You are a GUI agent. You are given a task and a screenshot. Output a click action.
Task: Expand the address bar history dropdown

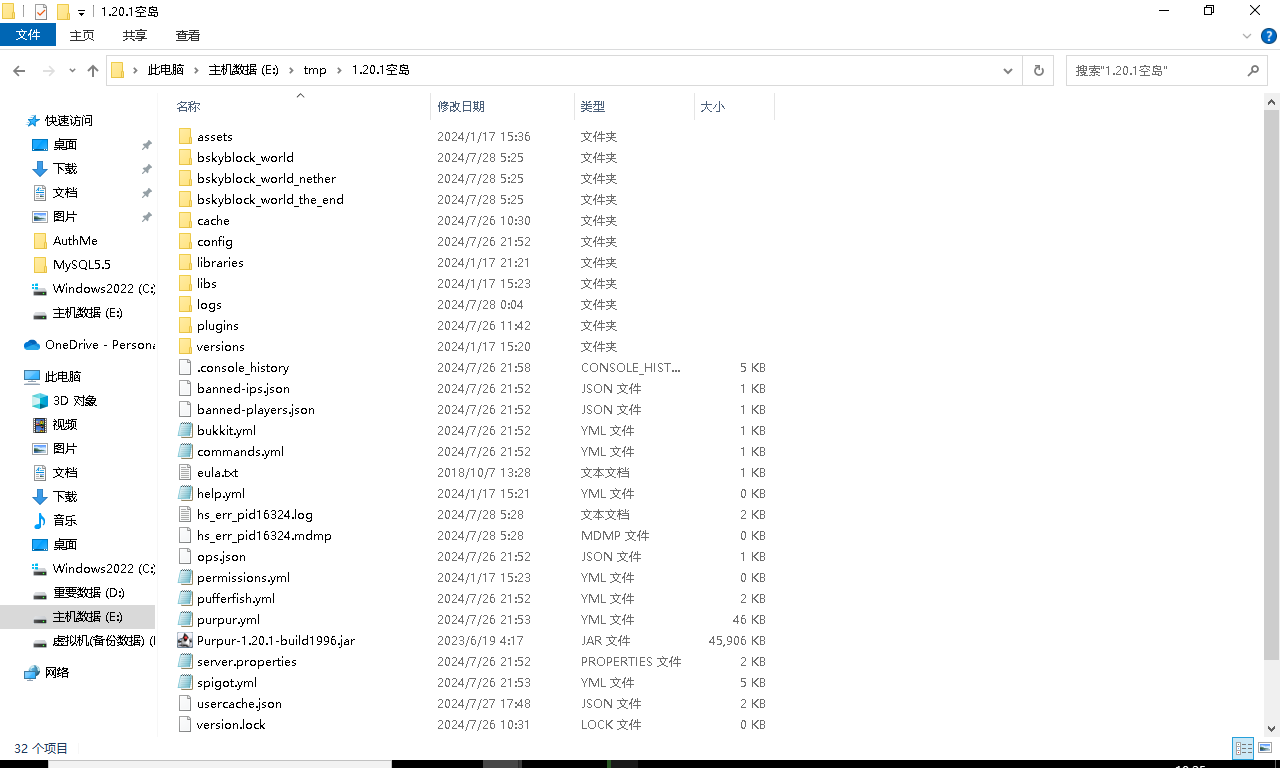(x=1008, y=71)
